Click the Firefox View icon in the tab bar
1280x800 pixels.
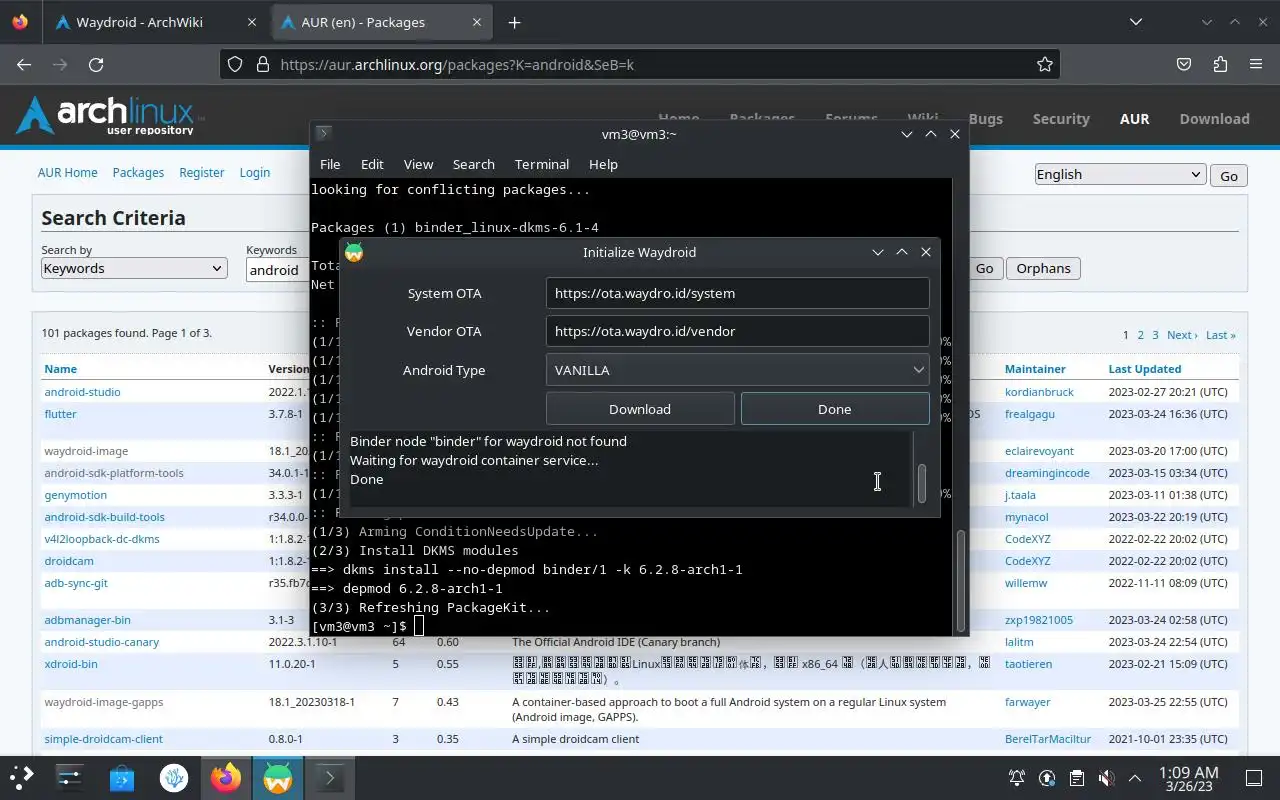click(20, 22)
